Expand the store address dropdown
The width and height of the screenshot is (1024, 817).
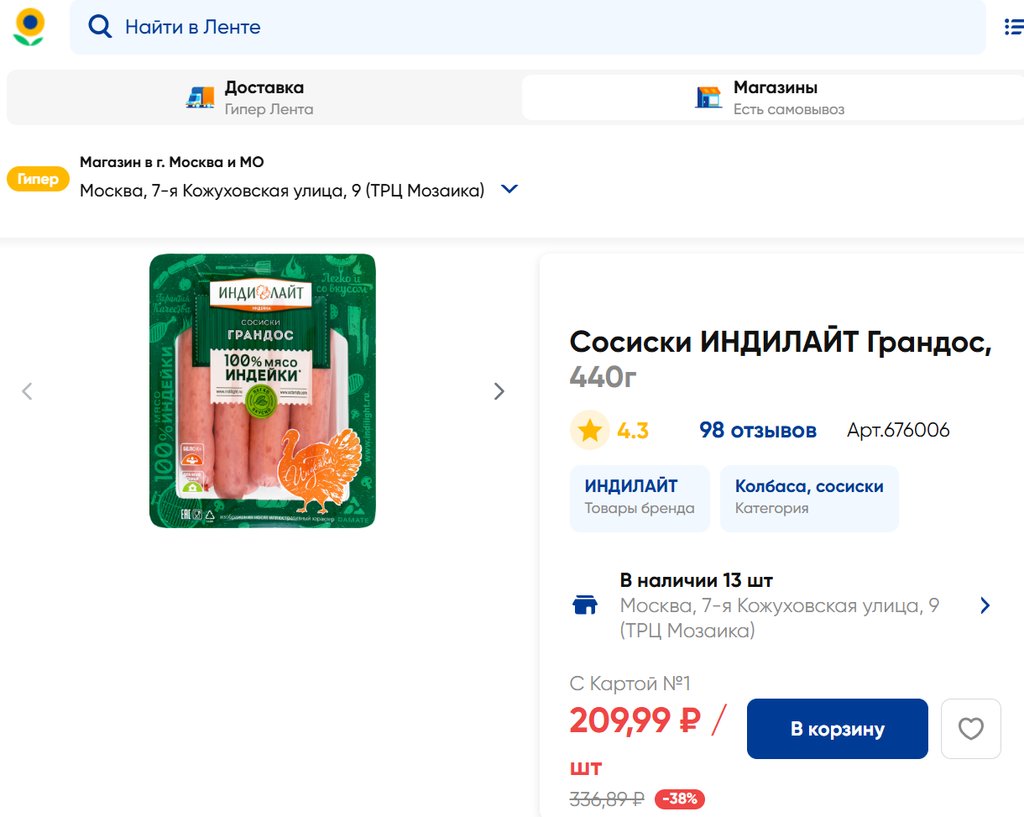click(509, 189)
